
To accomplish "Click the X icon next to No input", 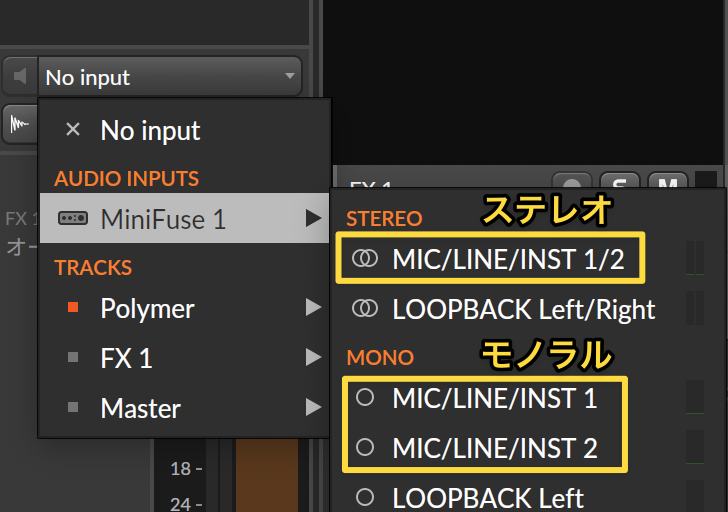I will [x=73, y=129].
